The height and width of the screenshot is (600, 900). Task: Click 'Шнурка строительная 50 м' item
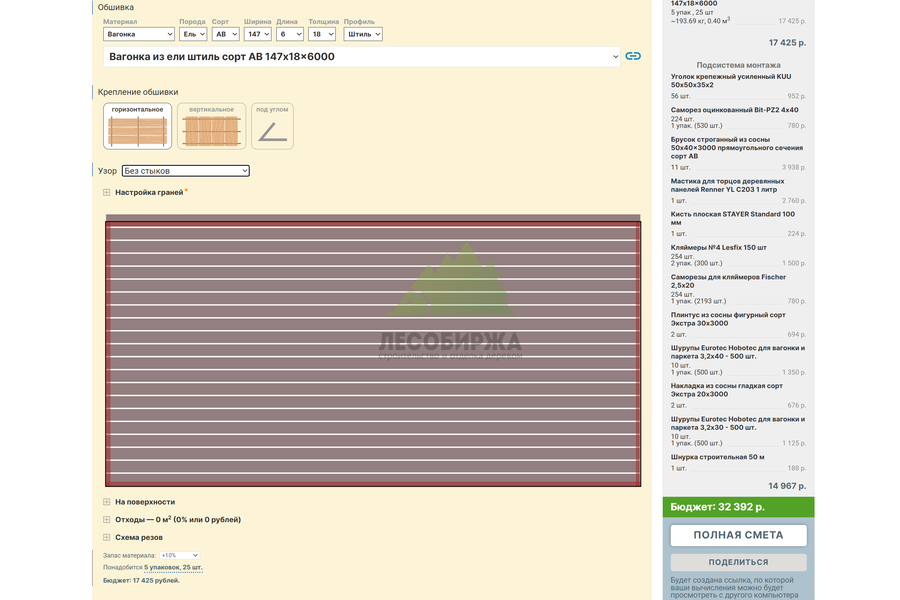click(x=717, y=457)
